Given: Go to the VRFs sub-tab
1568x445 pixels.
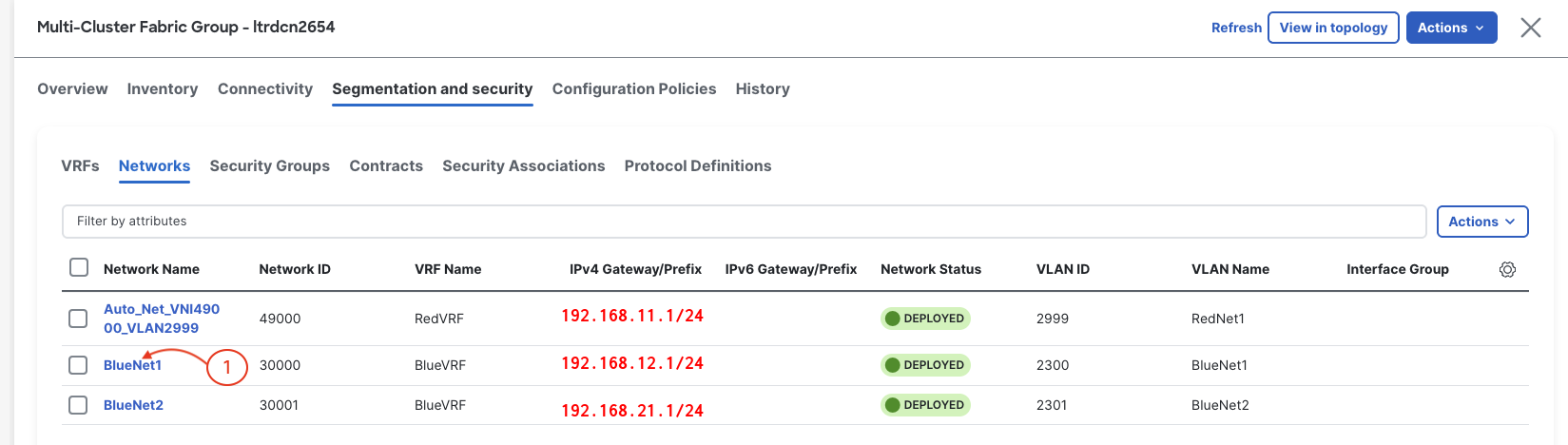Looking at the screenshot, I should [80, 165].
